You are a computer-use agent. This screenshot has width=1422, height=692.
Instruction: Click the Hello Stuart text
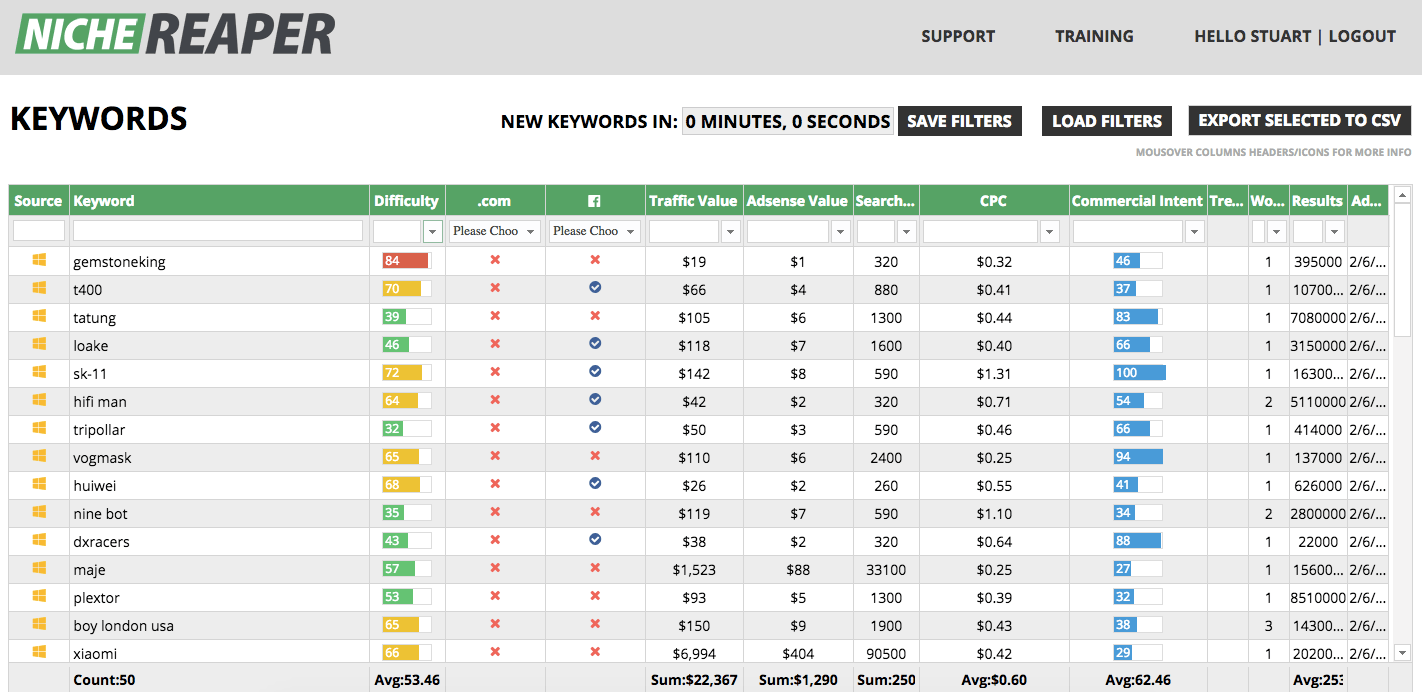(1252, 36)
